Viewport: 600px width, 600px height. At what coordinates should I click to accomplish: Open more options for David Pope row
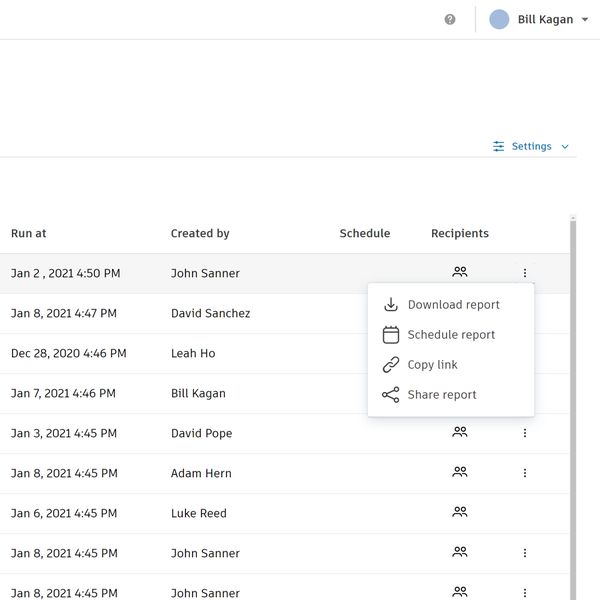(525, 433)
